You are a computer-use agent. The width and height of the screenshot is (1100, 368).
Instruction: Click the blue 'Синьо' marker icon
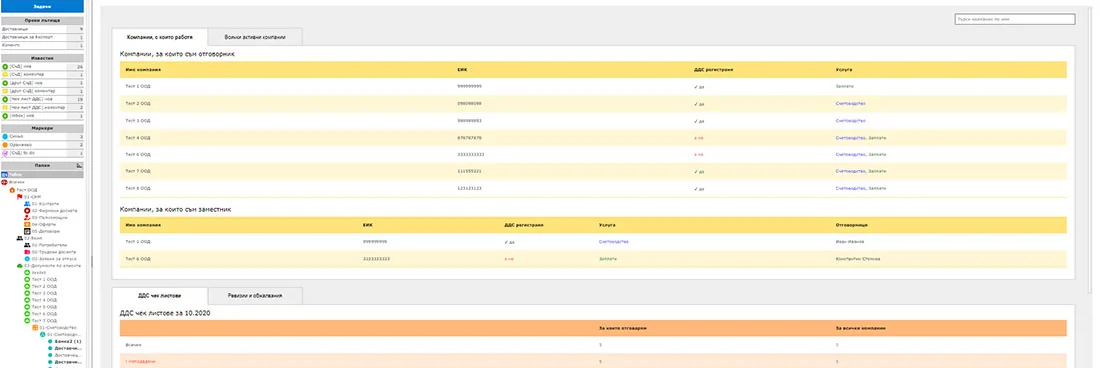point(5,137)
